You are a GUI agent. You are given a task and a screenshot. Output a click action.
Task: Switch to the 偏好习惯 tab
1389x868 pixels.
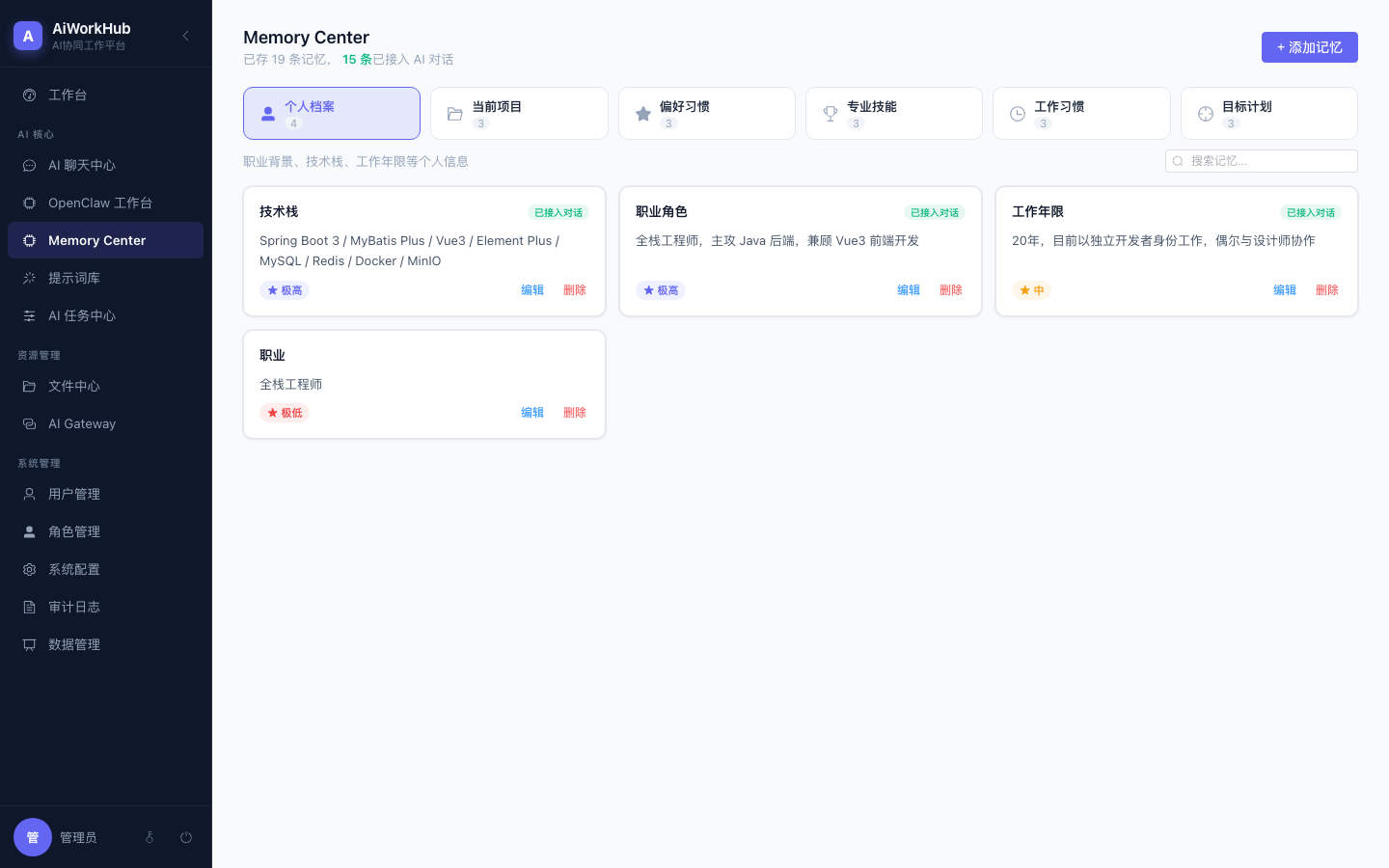(707, 114)
